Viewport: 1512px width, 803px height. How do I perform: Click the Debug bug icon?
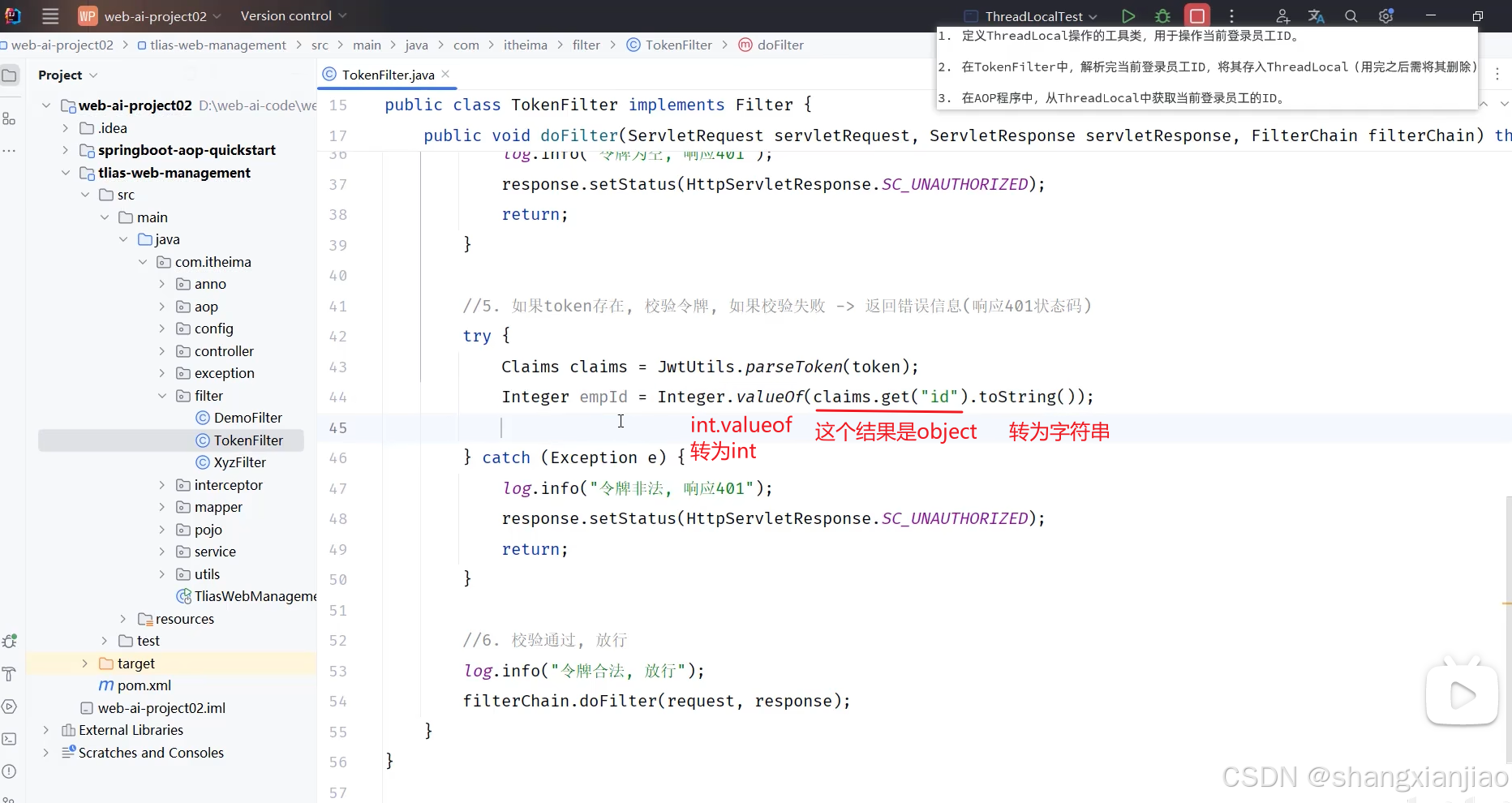(1162, 15)
